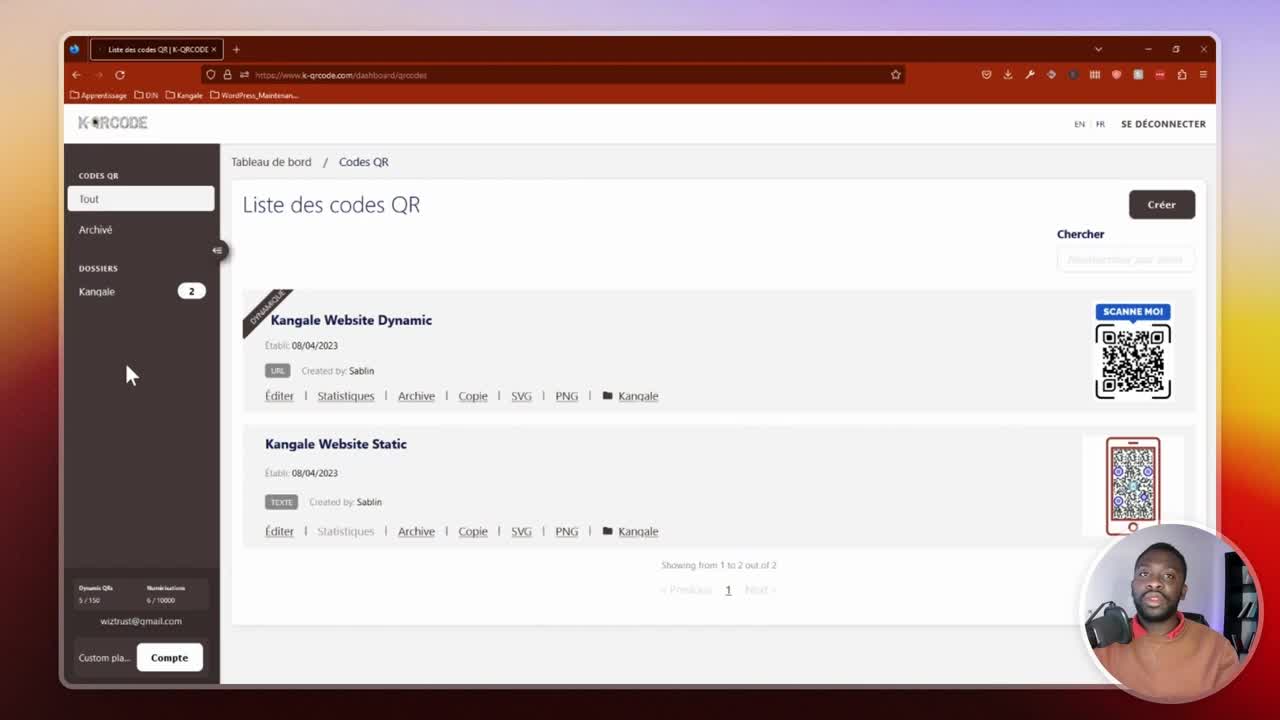
Task: Open the WordPress_Maintenance bookmarks folder
Action: 254,96
